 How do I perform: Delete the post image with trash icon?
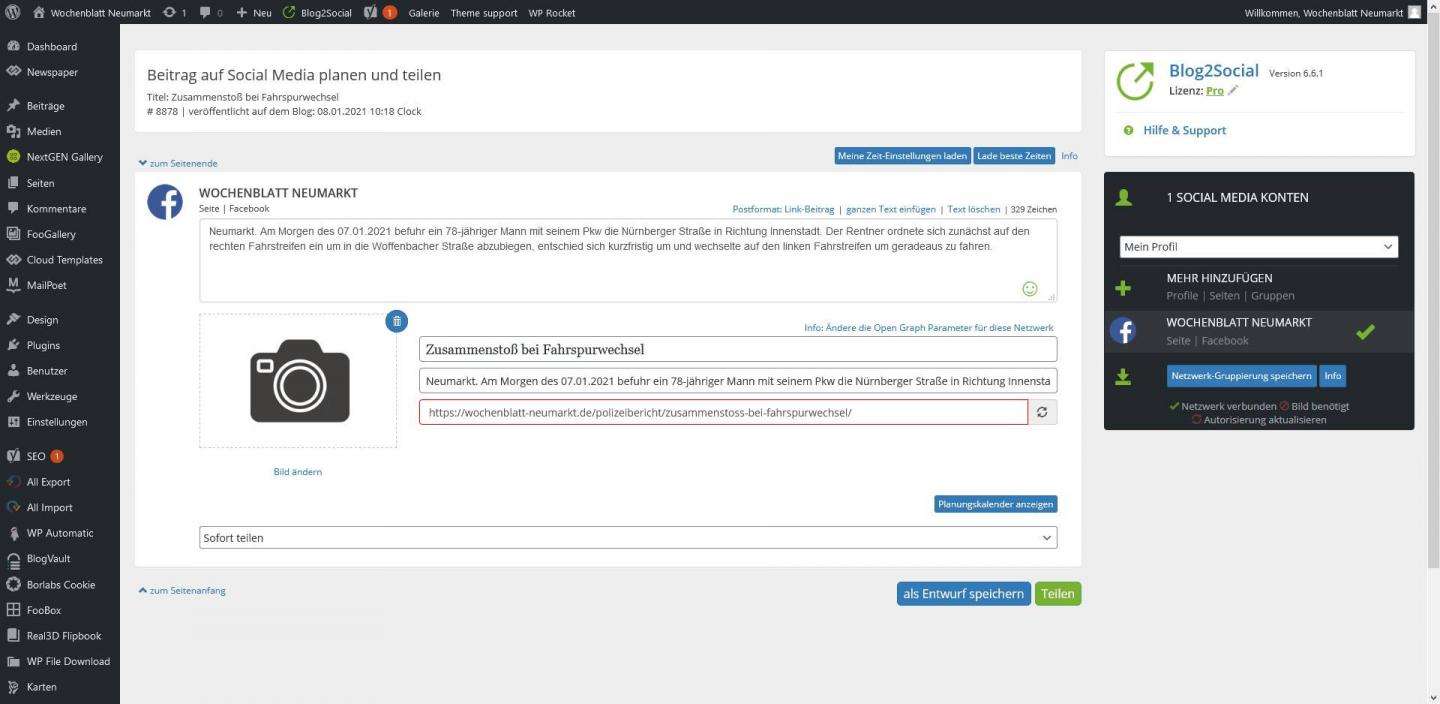point(397,321)
